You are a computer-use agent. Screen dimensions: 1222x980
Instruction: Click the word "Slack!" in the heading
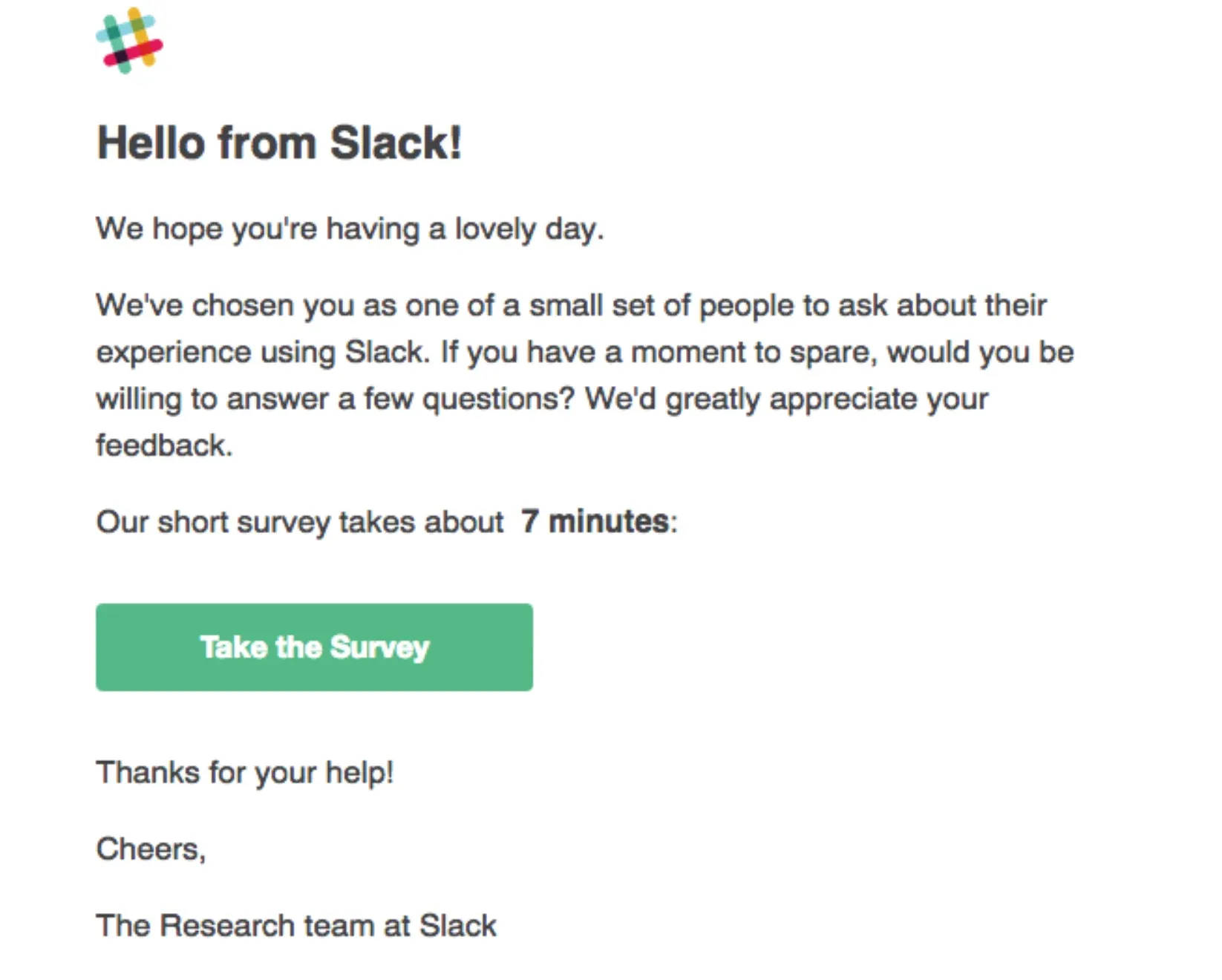point(396,142)
